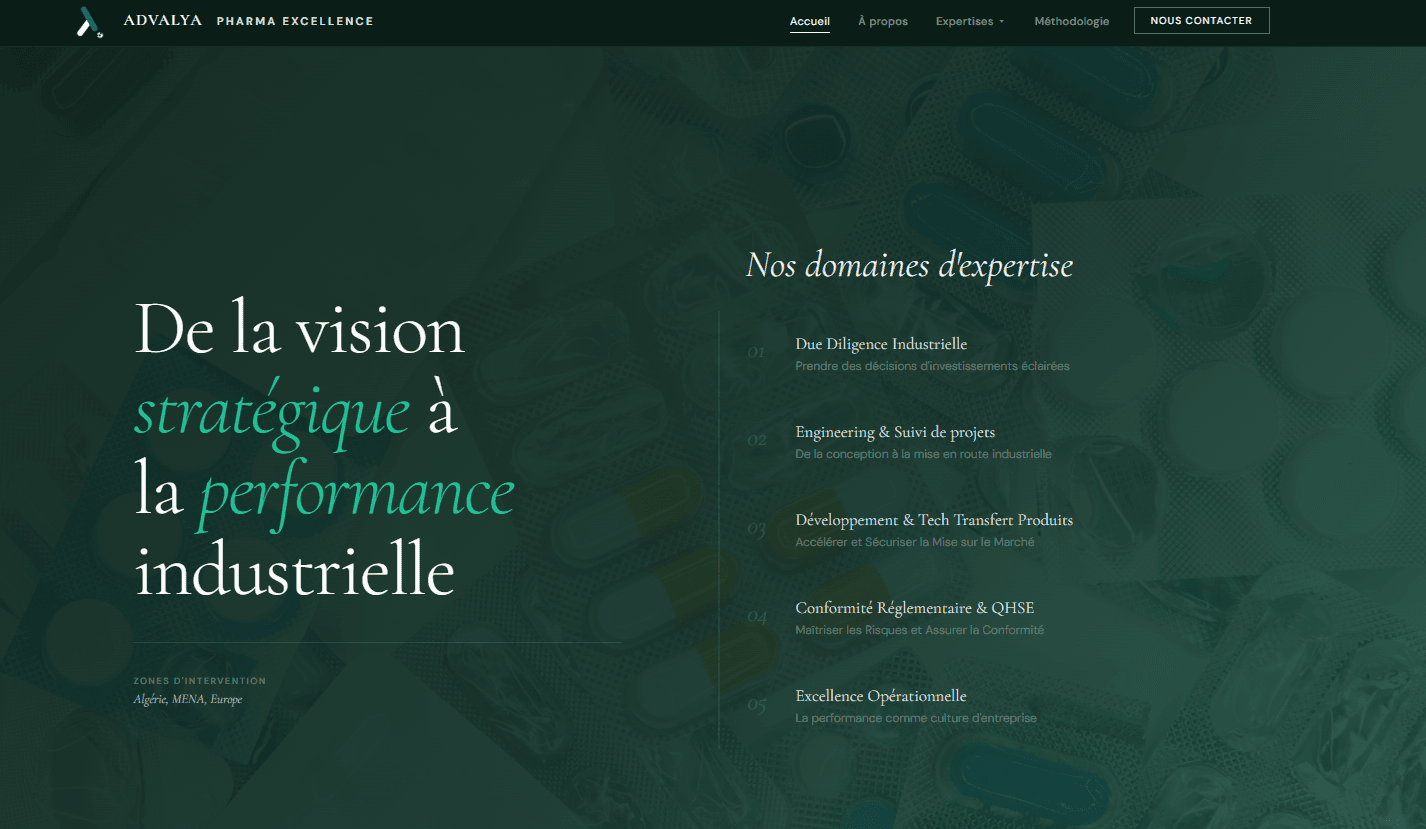
Task: Click the Advalya logo icon
Action: pos(90,21)
